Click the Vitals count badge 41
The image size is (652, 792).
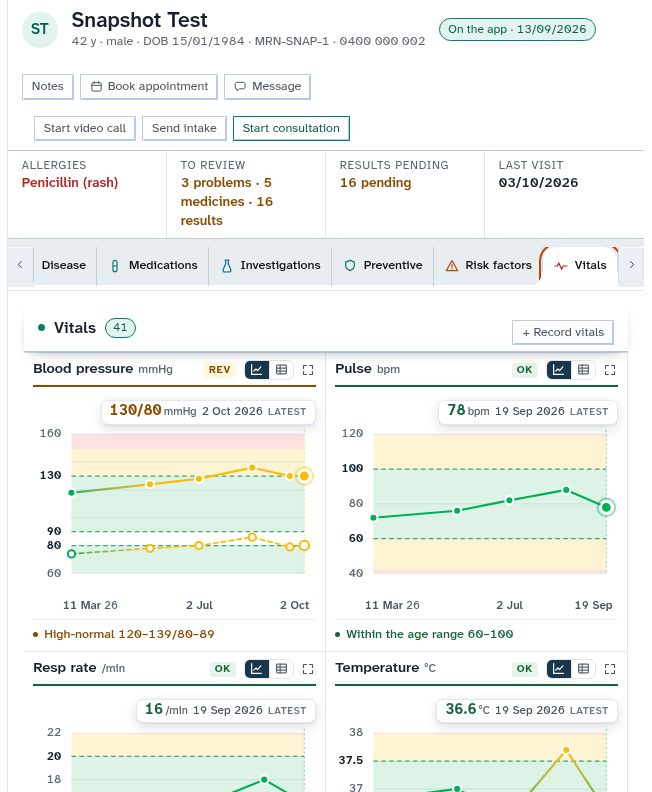[x=120, y=328]
